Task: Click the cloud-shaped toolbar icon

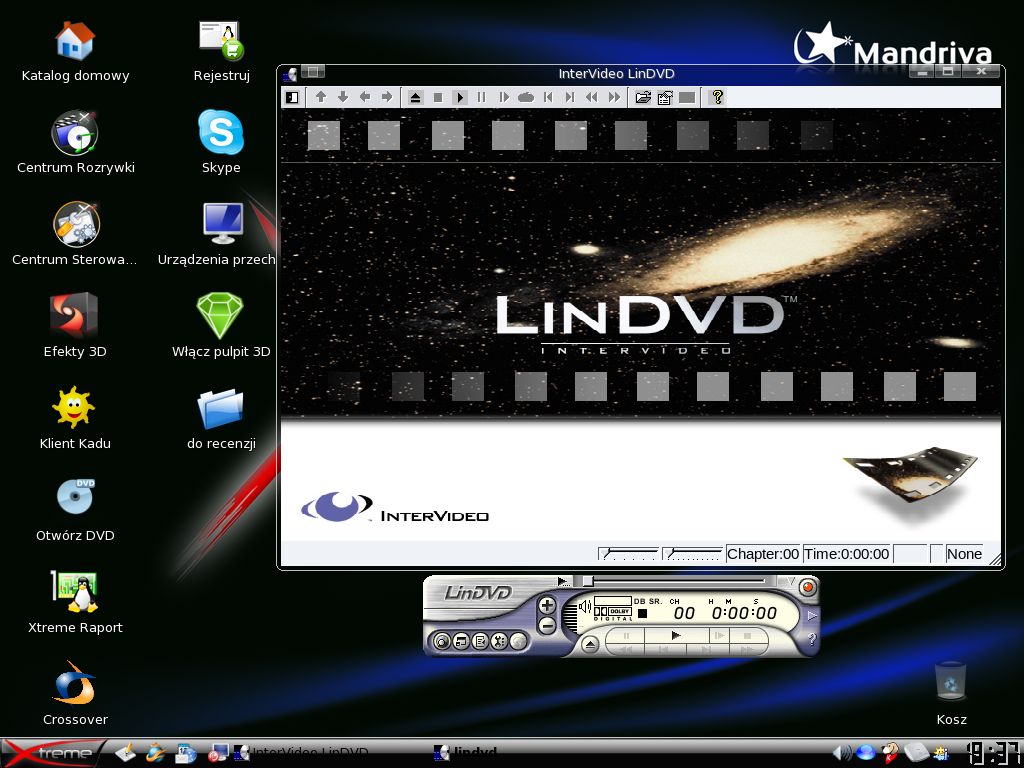Action: (526, 97)
